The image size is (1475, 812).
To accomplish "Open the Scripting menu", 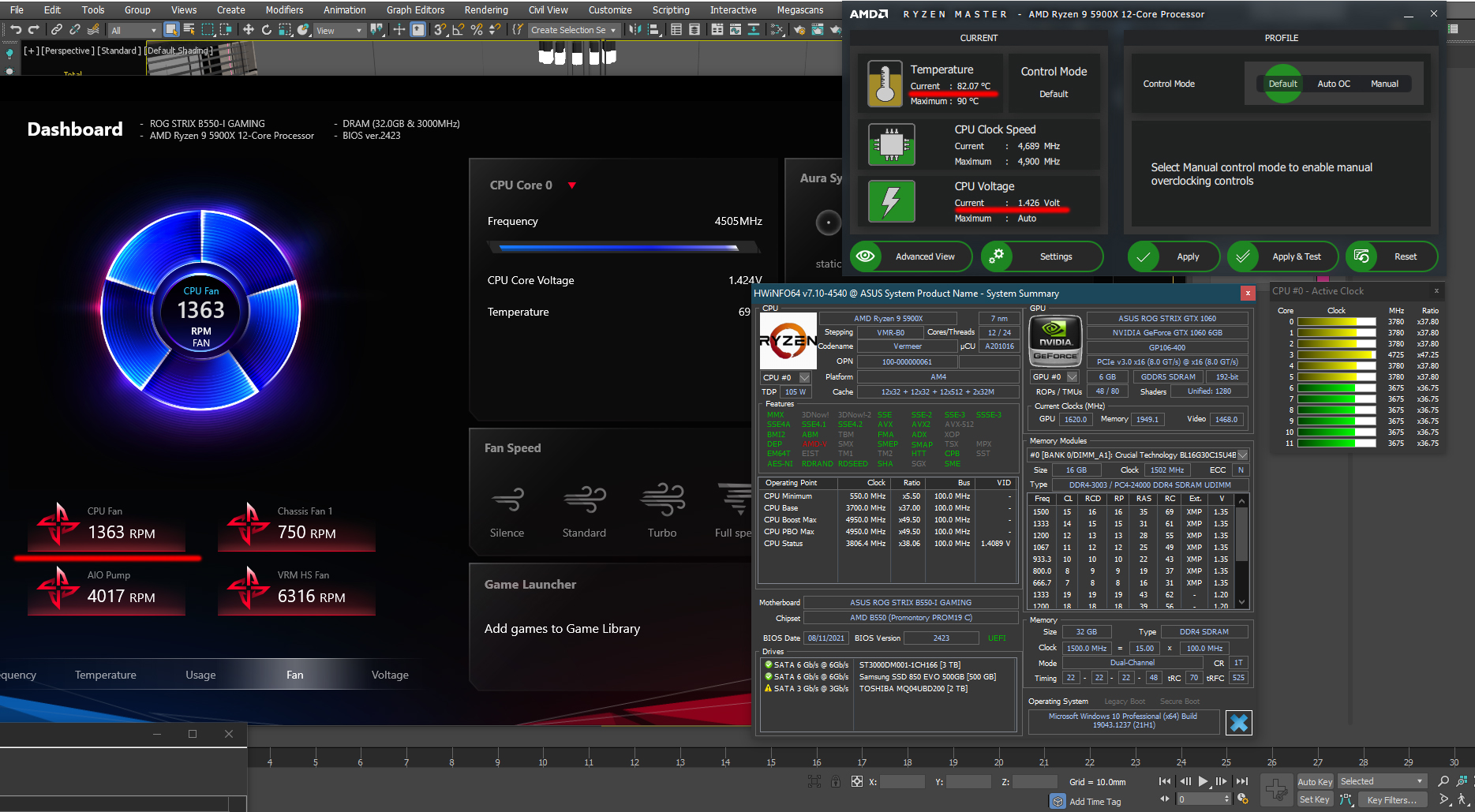I will pos(671,9).
